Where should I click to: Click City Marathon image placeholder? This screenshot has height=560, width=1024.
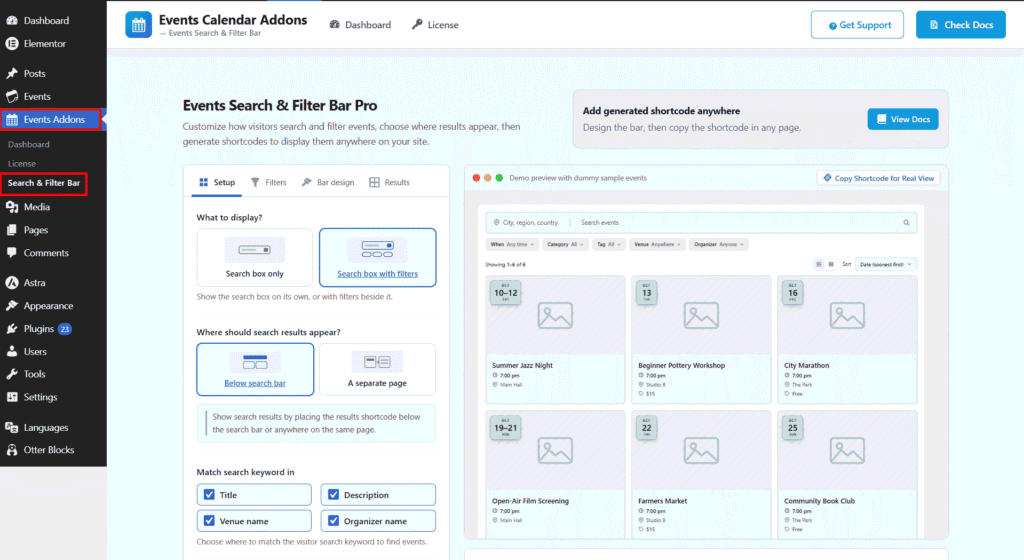point(847,315)
